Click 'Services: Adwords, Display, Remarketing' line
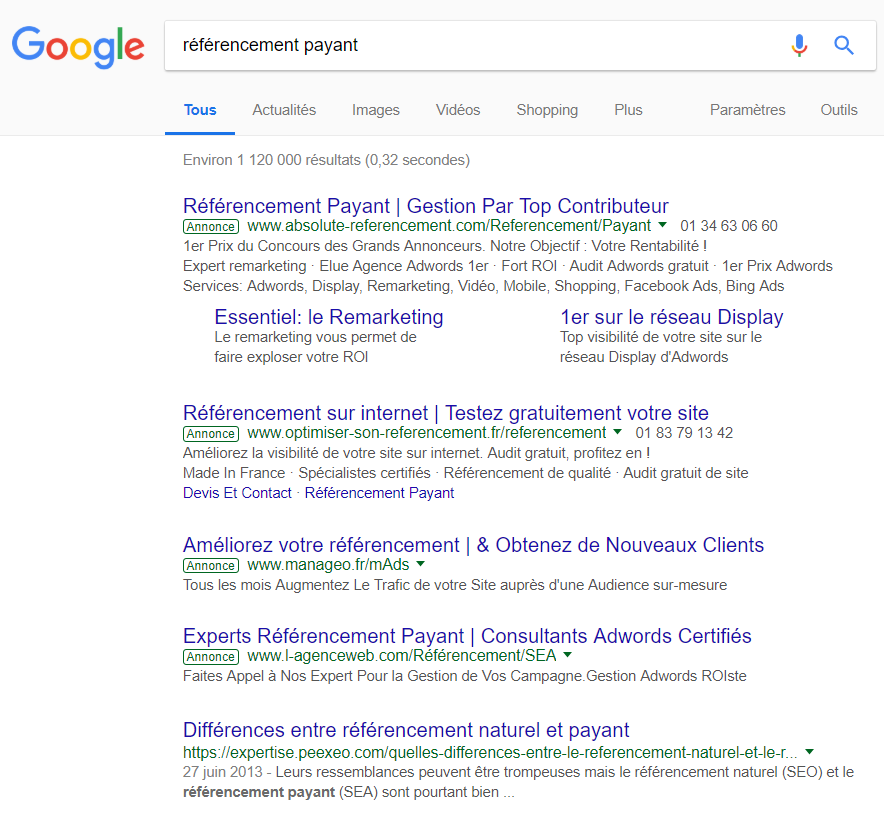 [483, 286]
